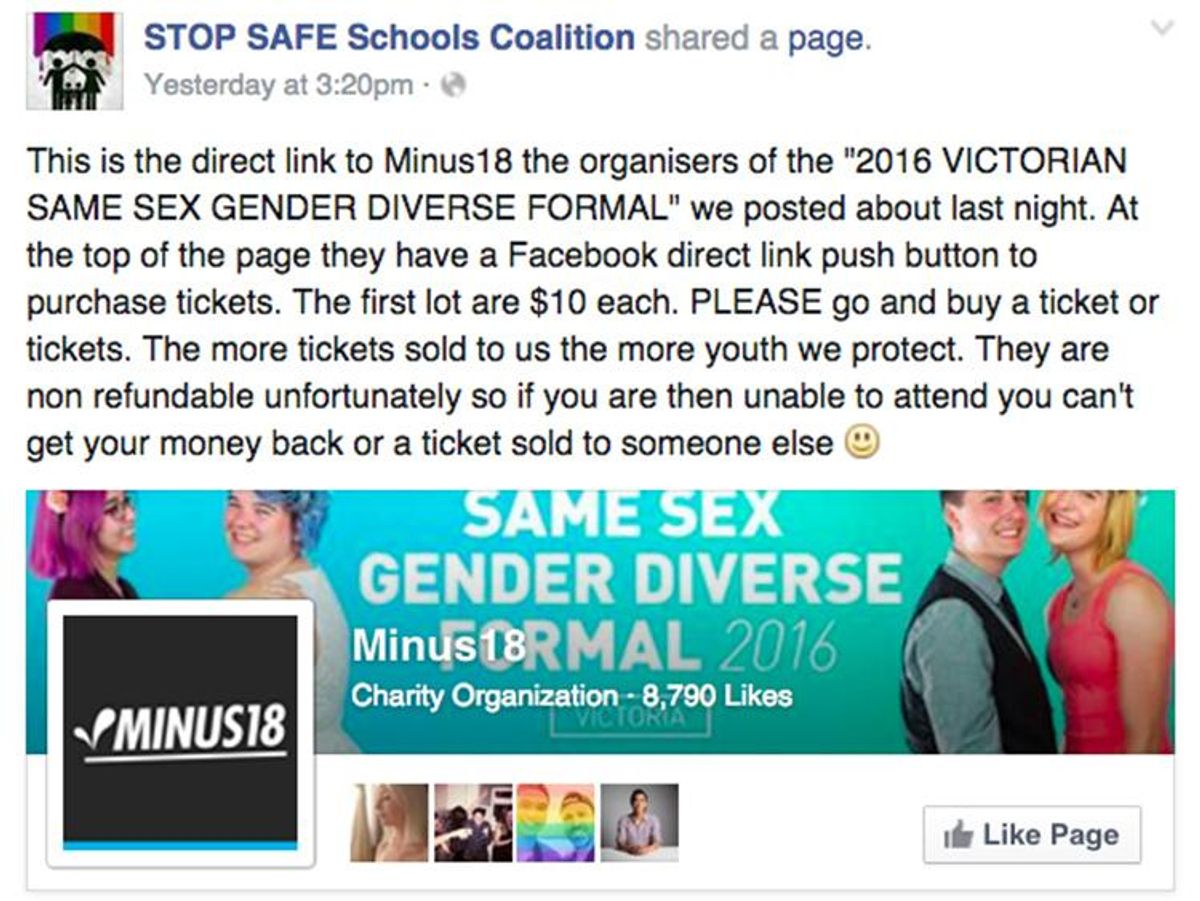Open the thumbnail of man in shirt
The height and width of the screenshot is (901, 1200).
pyautogui.click(x=639, y=822)
